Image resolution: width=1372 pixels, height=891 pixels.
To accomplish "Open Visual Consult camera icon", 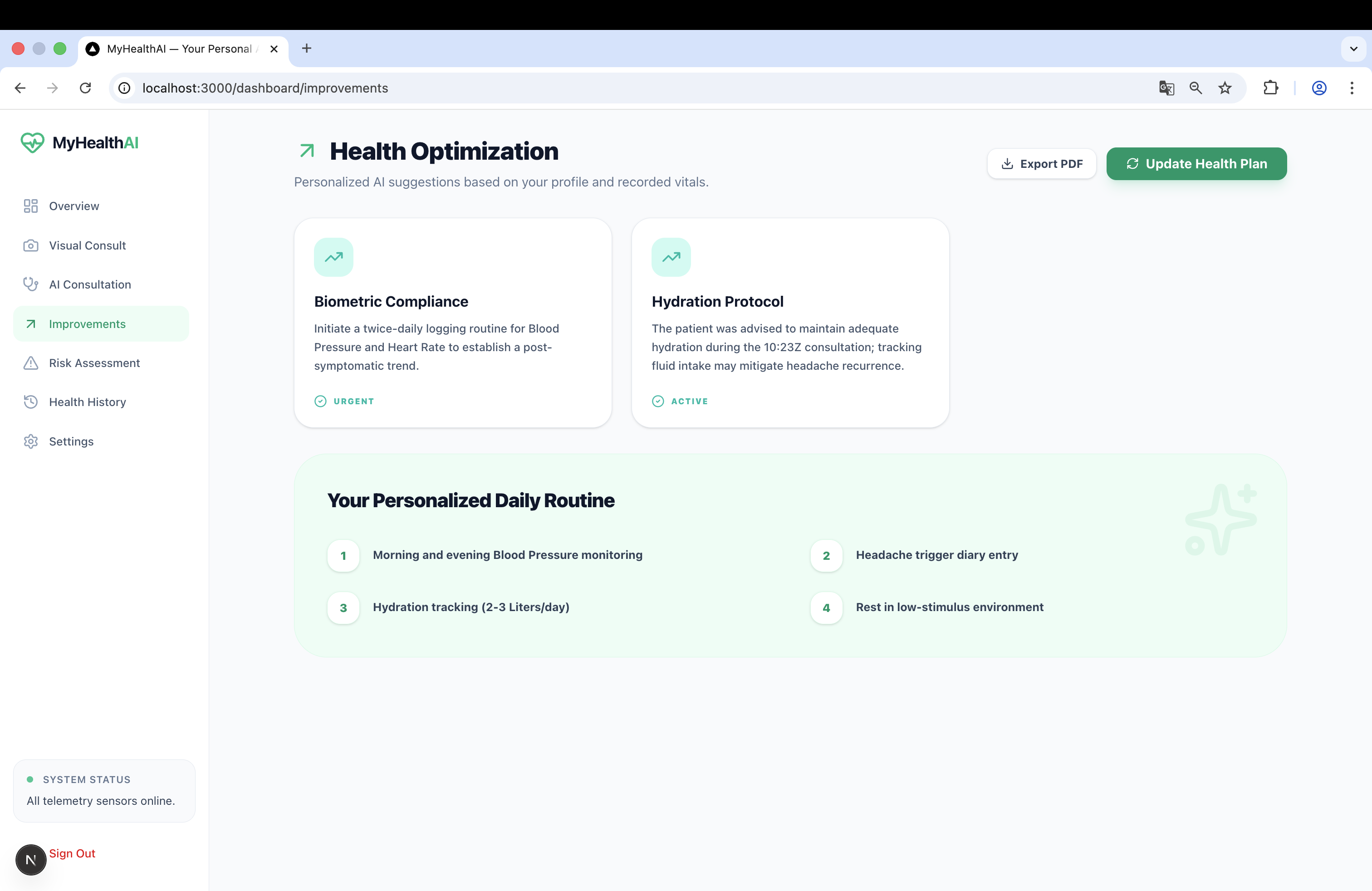I will (30, 245).
